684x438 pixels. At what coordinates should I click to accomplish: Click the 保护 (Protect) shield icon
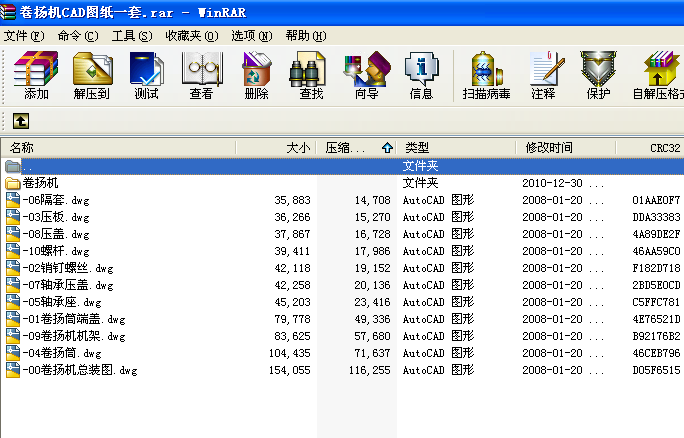[598, 75]
